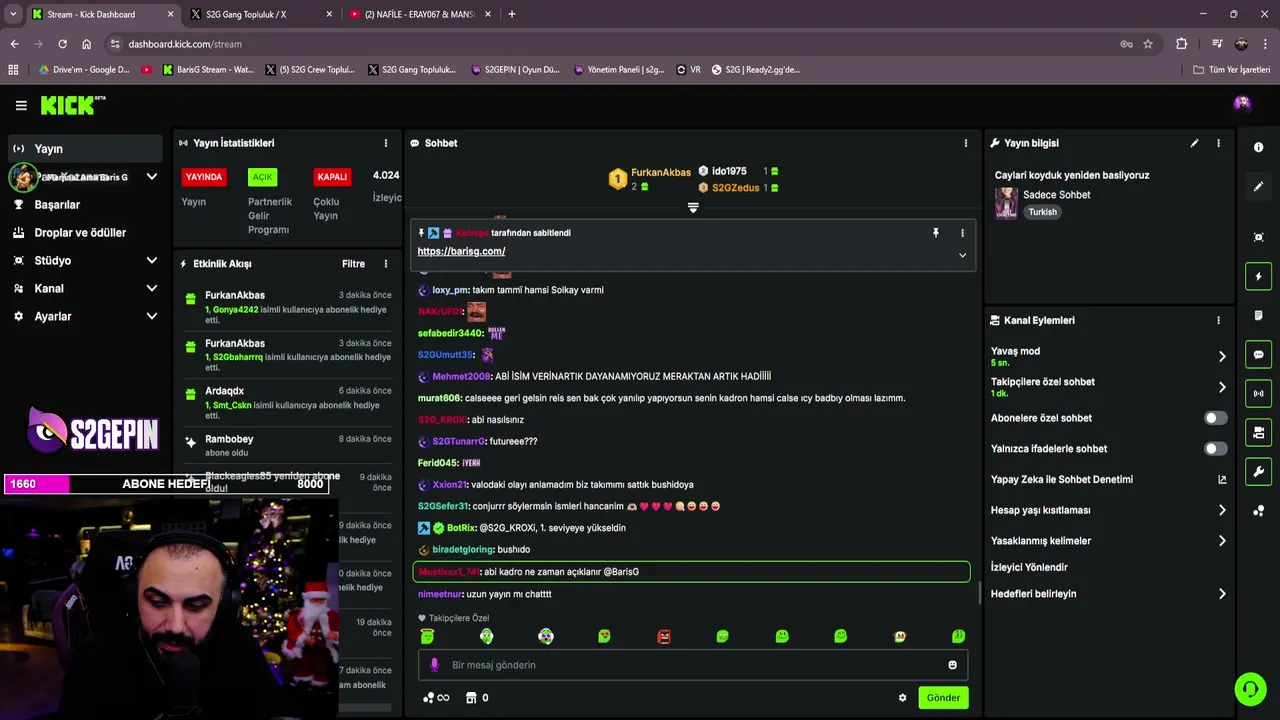
Task: Select Yayın in the left sidebar
Action: (x=85, y=149)
